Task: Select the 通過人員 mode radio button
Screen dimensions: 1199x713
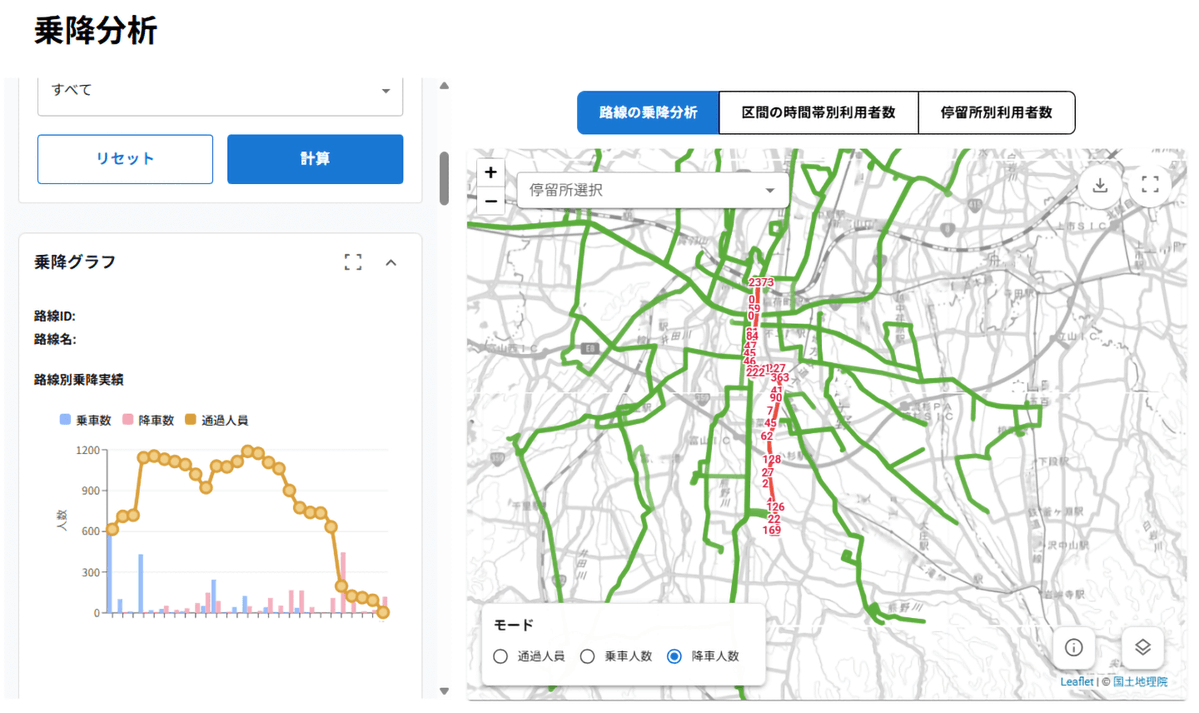Action: click(500, 656)
